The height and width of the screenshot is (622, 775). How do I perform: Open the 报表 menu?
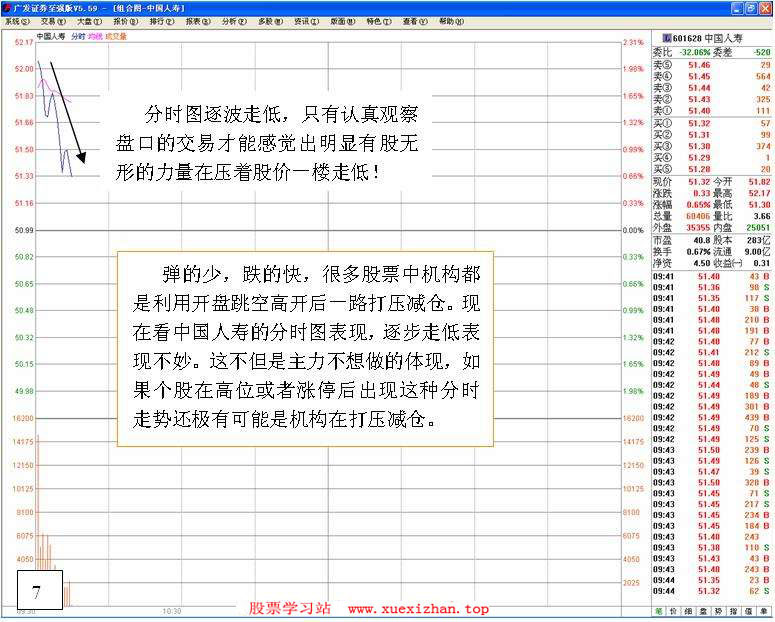[198, 22]
